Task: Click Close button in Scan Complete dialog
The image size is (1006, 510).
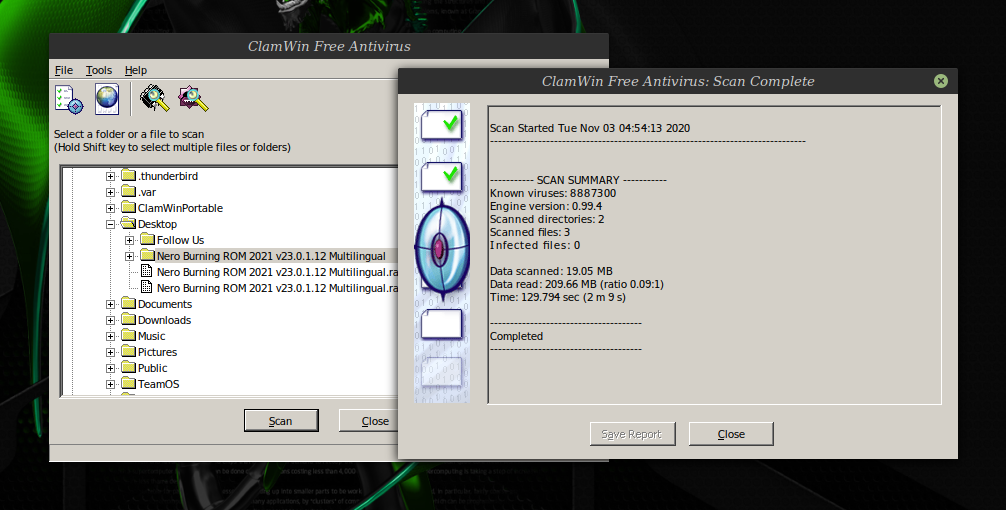Action: (731, 434)
